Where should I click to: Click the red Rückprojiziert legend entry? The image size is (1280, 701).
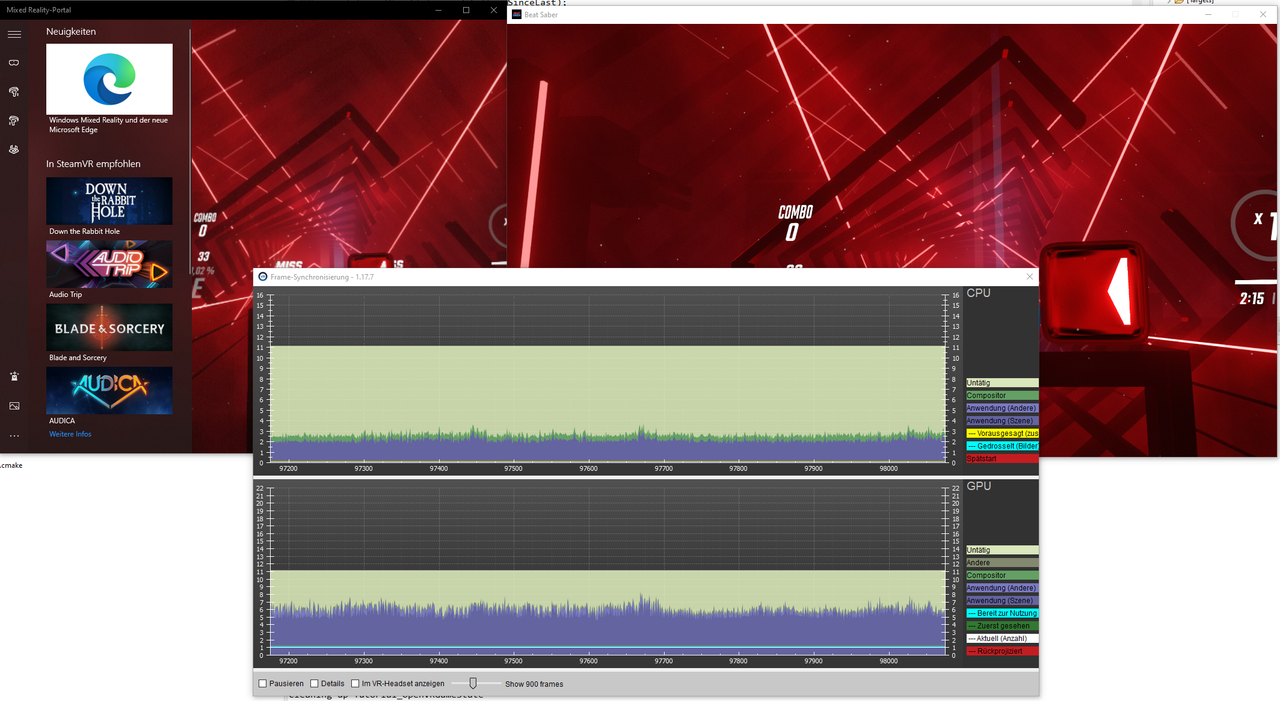pos(1002,651)
